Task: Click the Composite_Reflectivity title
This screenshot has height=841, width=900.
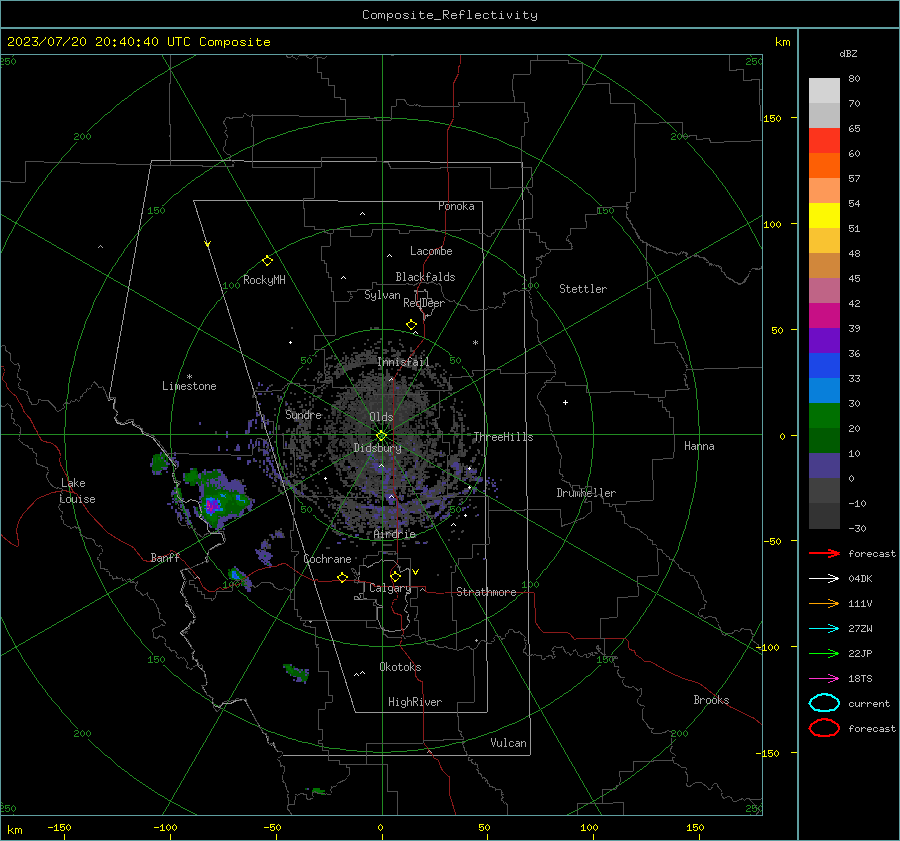Action: tap(450, 15)
